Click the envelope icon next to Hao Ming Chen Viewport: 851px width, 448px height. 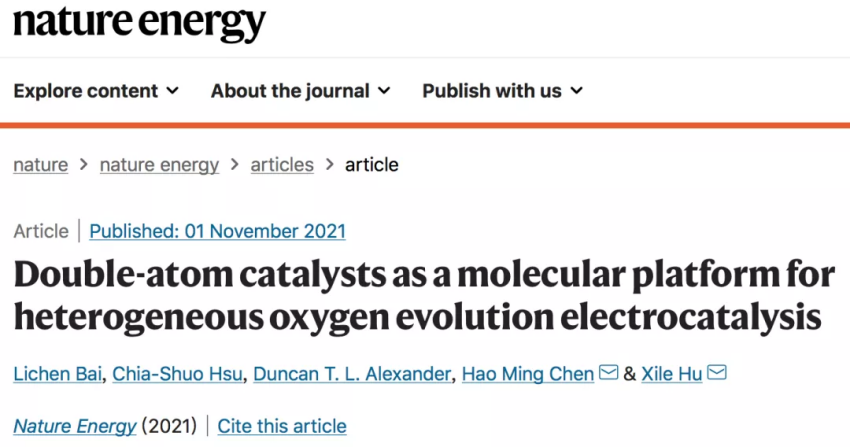[x=608, y=373]
